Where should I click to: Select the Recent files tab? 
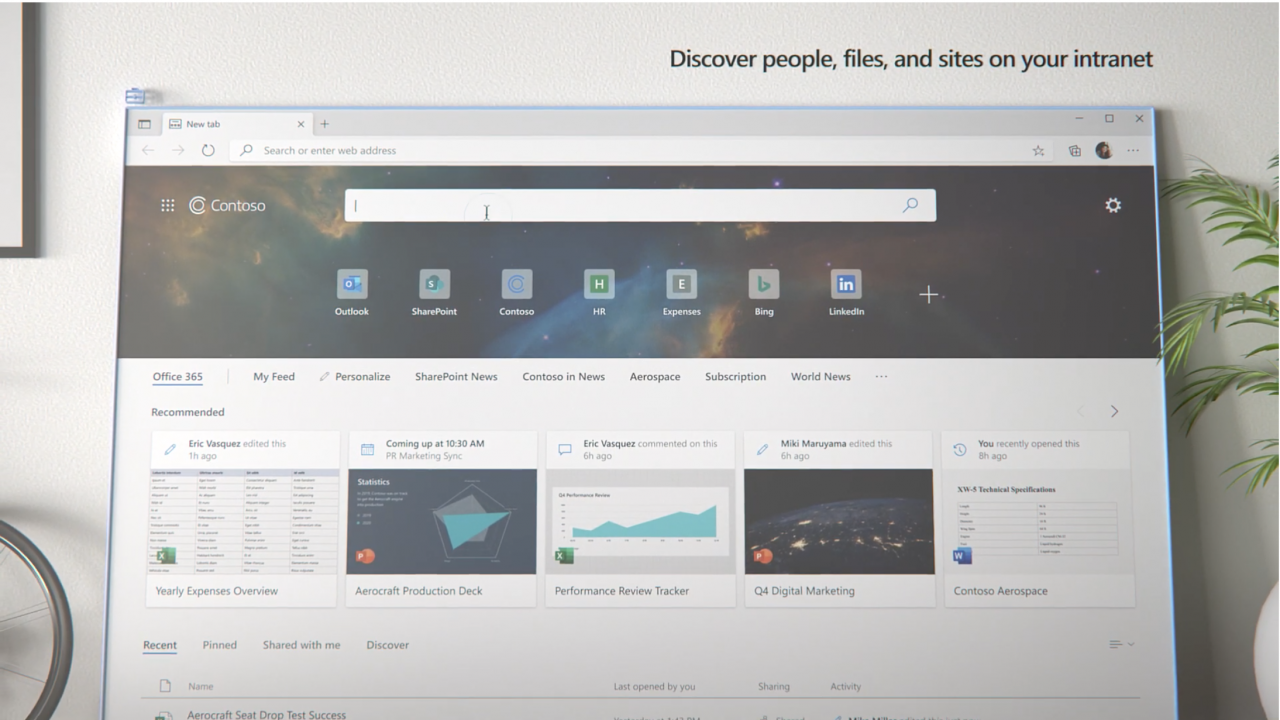pos(160,645)
